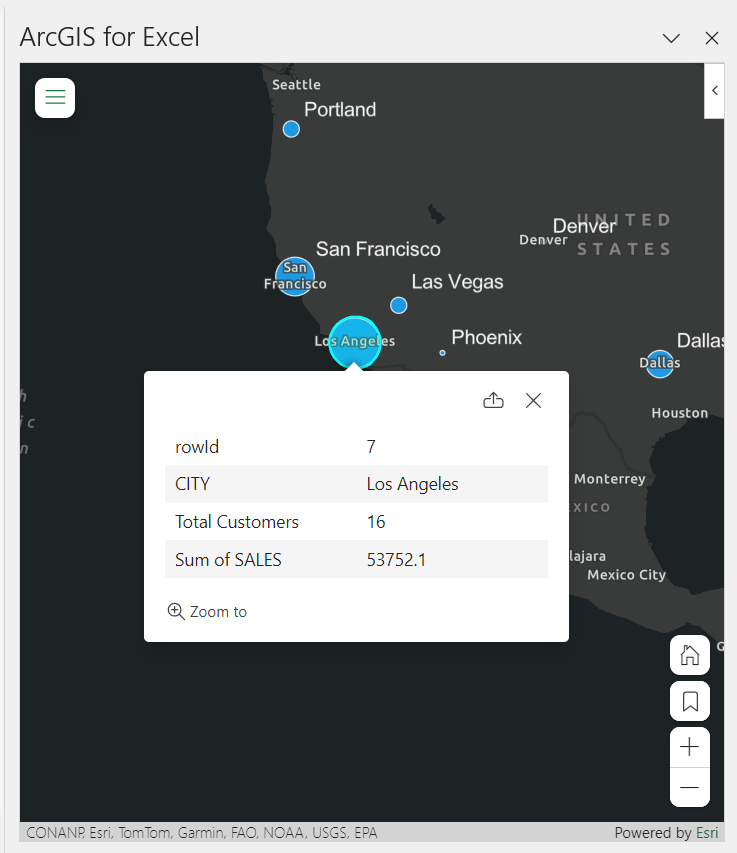Open the Esri attribution link
Screen dimensions: 737x853
707,833
